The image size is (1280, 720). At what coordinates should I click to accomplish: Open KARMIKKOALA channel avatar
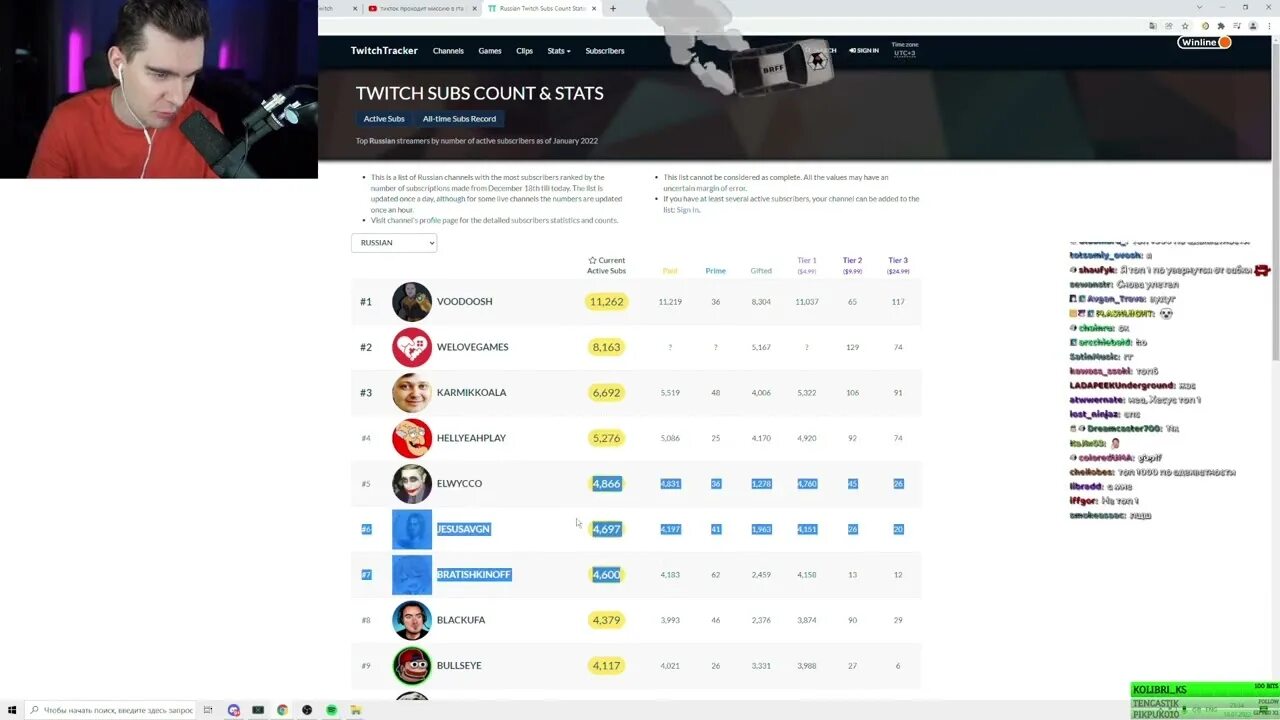point(411,393)
